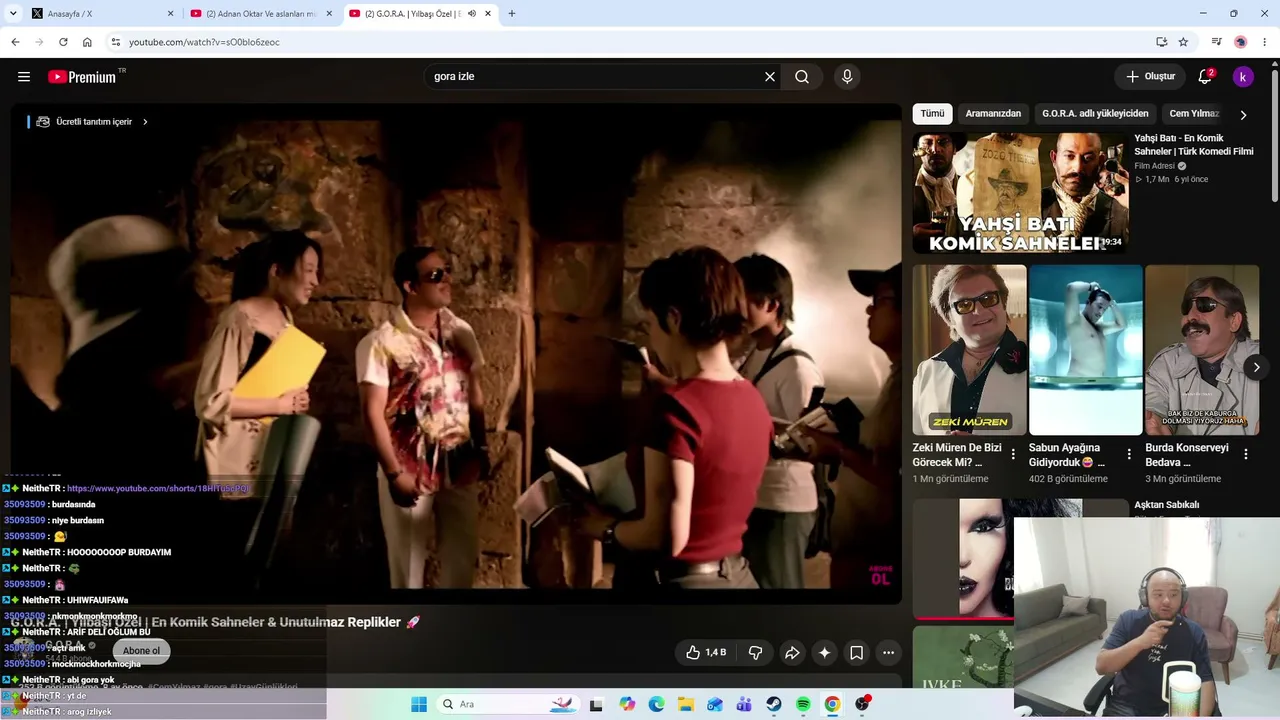Open Spotify from taskbar
This screenshot has height=720, width=1280.
[803, 704]
